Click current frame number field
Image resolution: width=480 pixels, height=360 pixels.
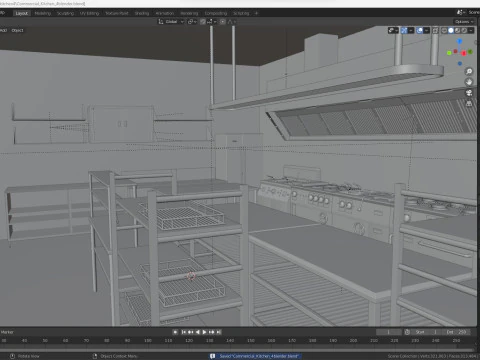coord(389,332)
